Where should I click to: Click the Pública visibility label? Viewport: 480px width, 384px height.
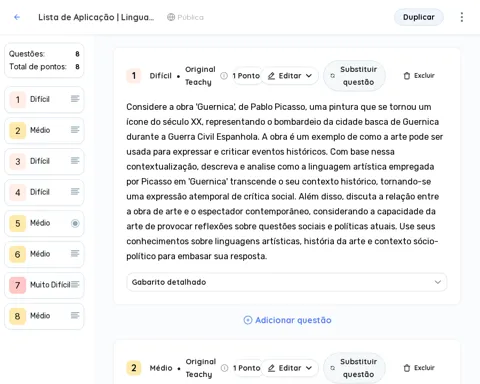coord(190,17)
